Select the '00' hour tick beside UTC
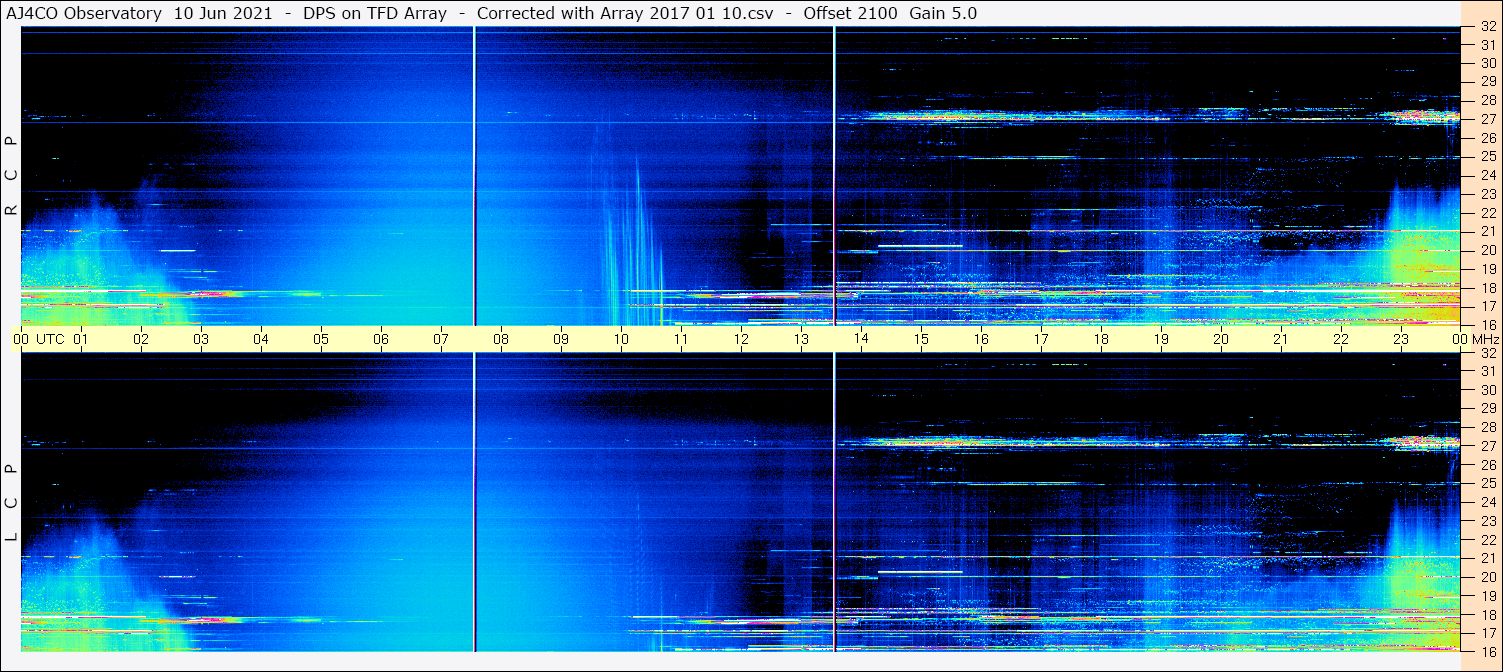Image resolution: width=1503 pixels, height=672 pixels. [21, 339]
